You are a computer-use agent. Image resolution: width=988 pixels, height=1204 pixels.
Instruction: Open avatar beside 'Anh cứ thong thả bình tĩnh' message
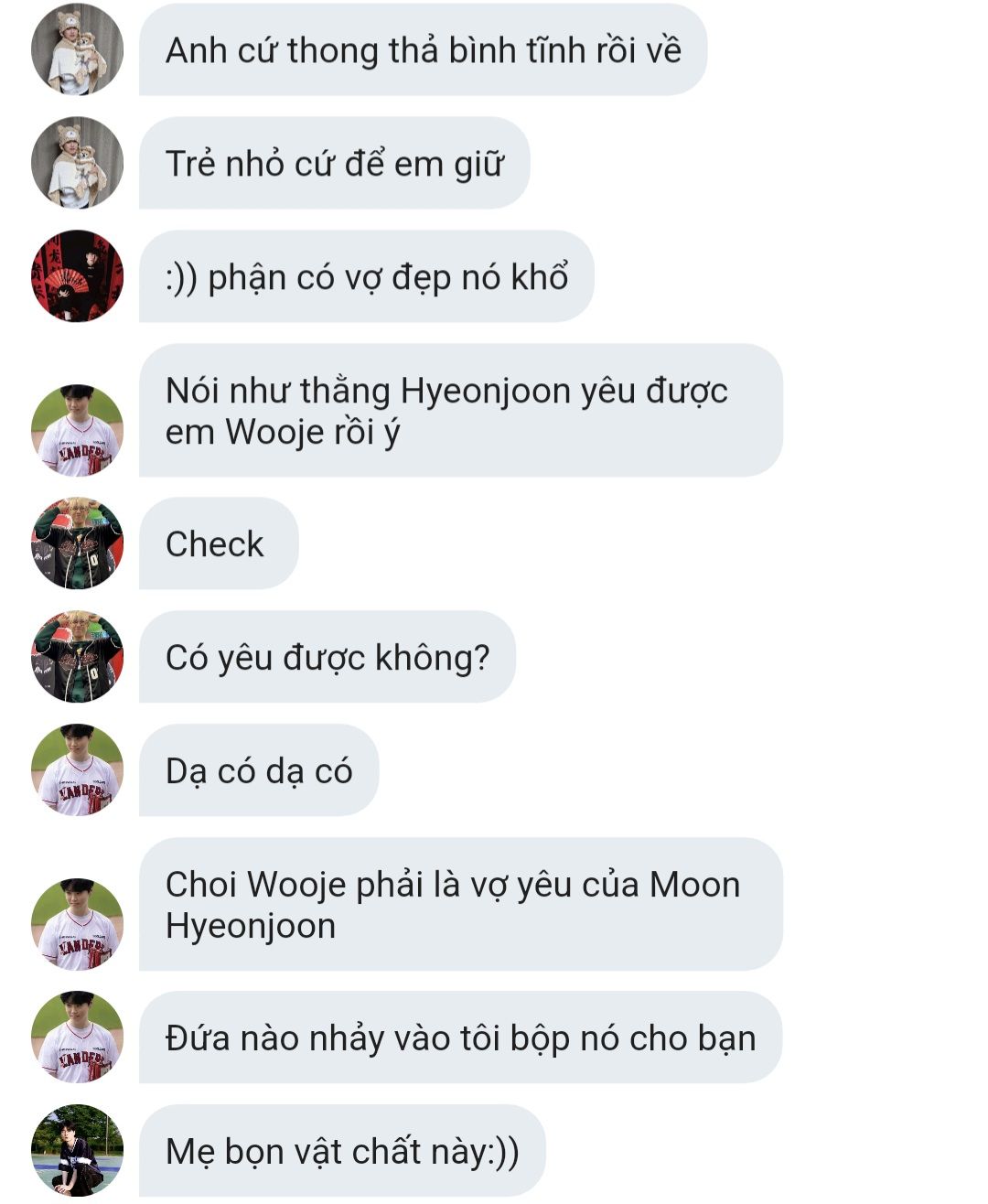[x=77, y=49]
